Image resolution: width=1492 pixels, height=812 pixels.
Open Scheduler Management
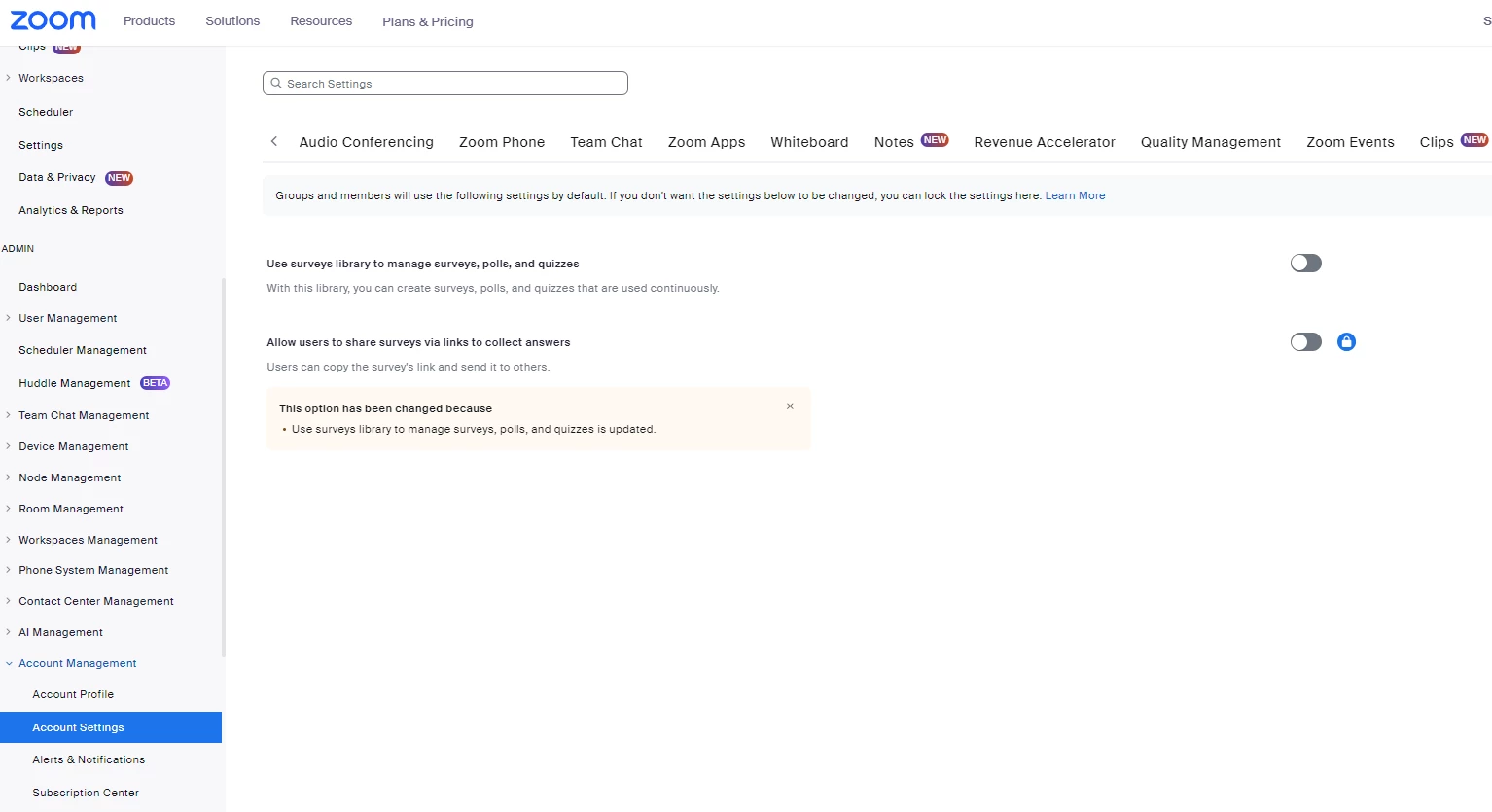83,350
